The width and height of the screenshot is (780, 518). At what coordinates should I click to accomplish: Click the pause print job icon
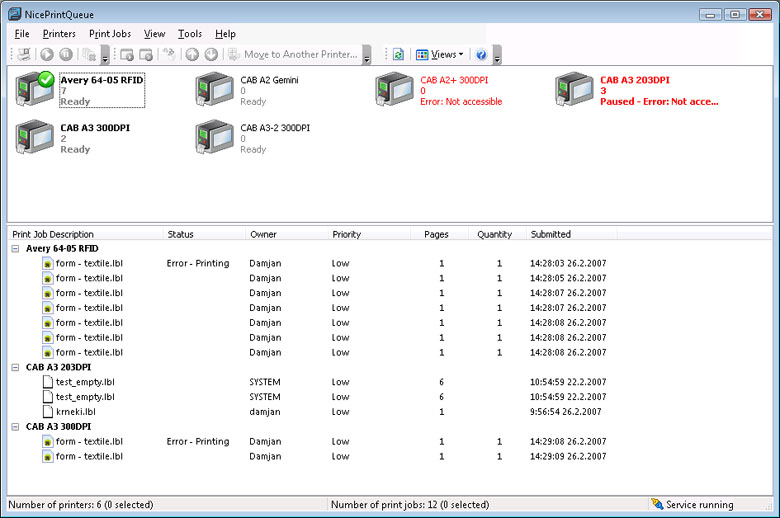[x=146, y=54]
